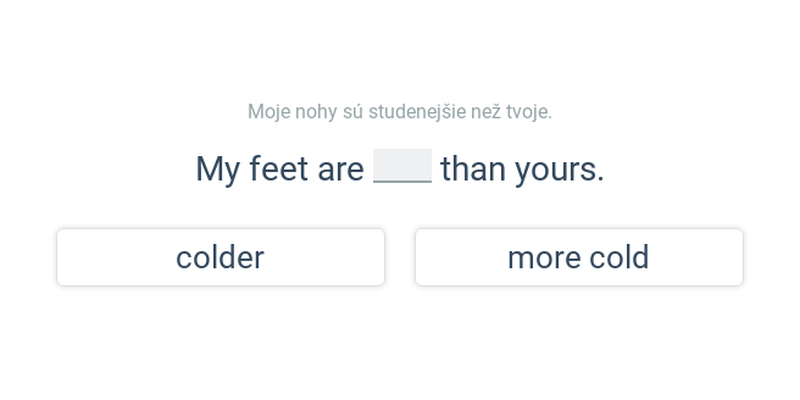Image resolution: width=800 pixels, height=400 pixels.
Task: Click "Moje" in the Slovak hint
Action: (269, 111)
